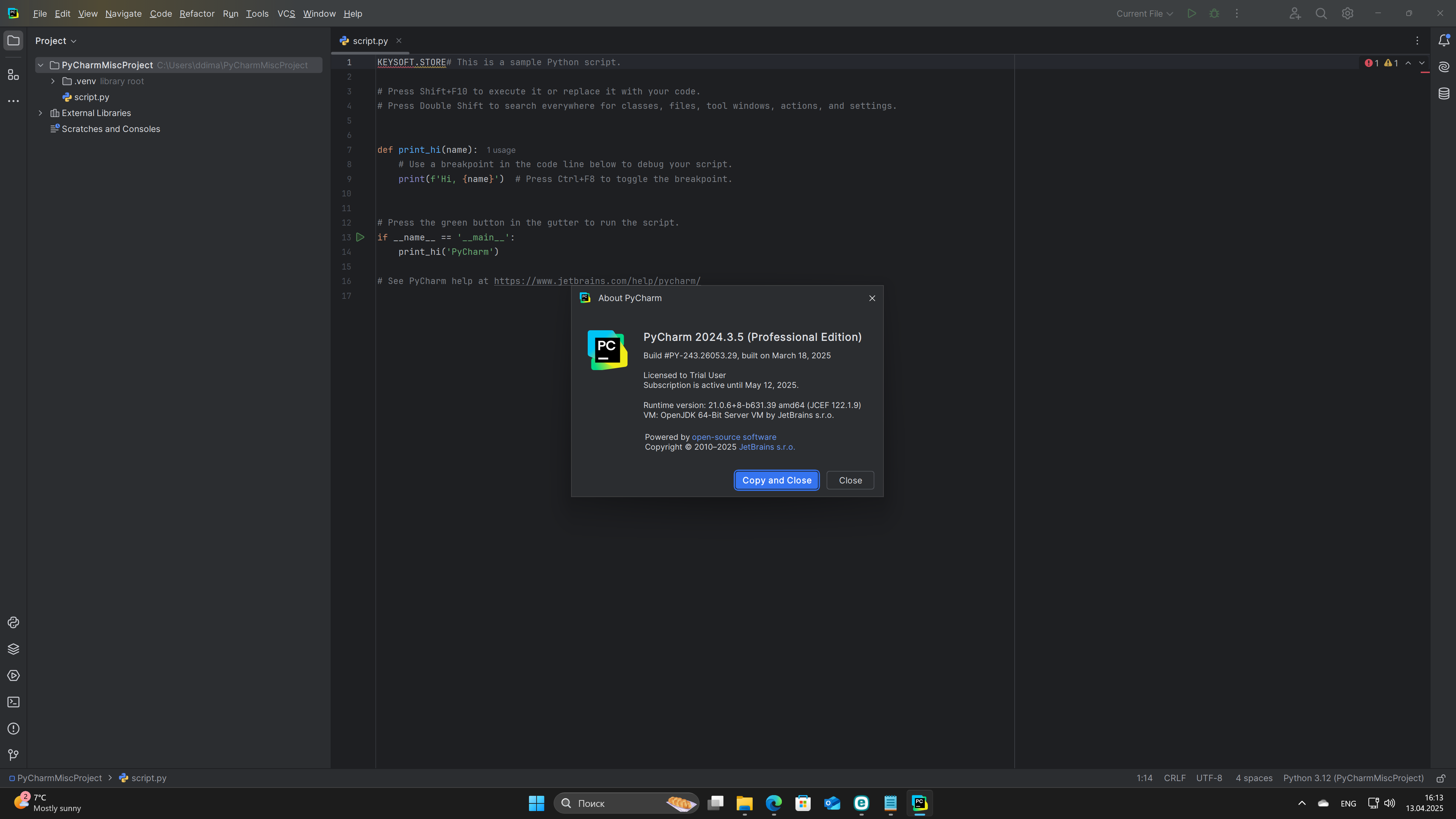Open the Services tool window

pos(14,675)
